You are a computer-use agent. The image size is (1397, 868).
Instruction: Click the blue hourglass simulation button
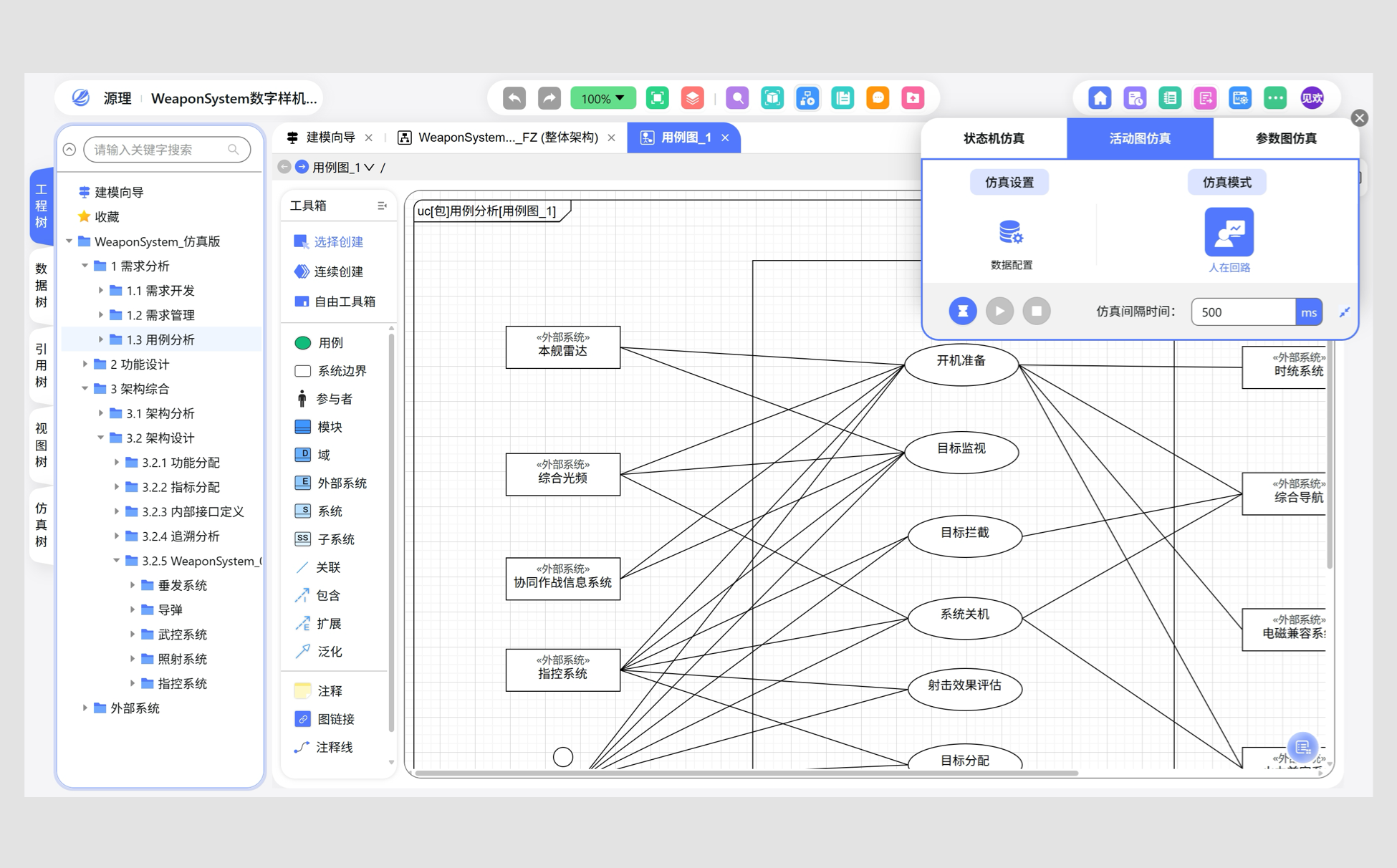click(963, 311)
